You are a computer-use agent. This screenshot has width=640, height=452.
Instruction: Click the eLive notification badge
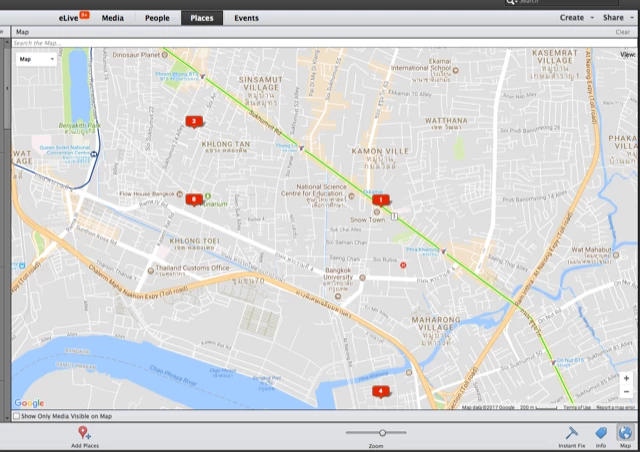84,15
